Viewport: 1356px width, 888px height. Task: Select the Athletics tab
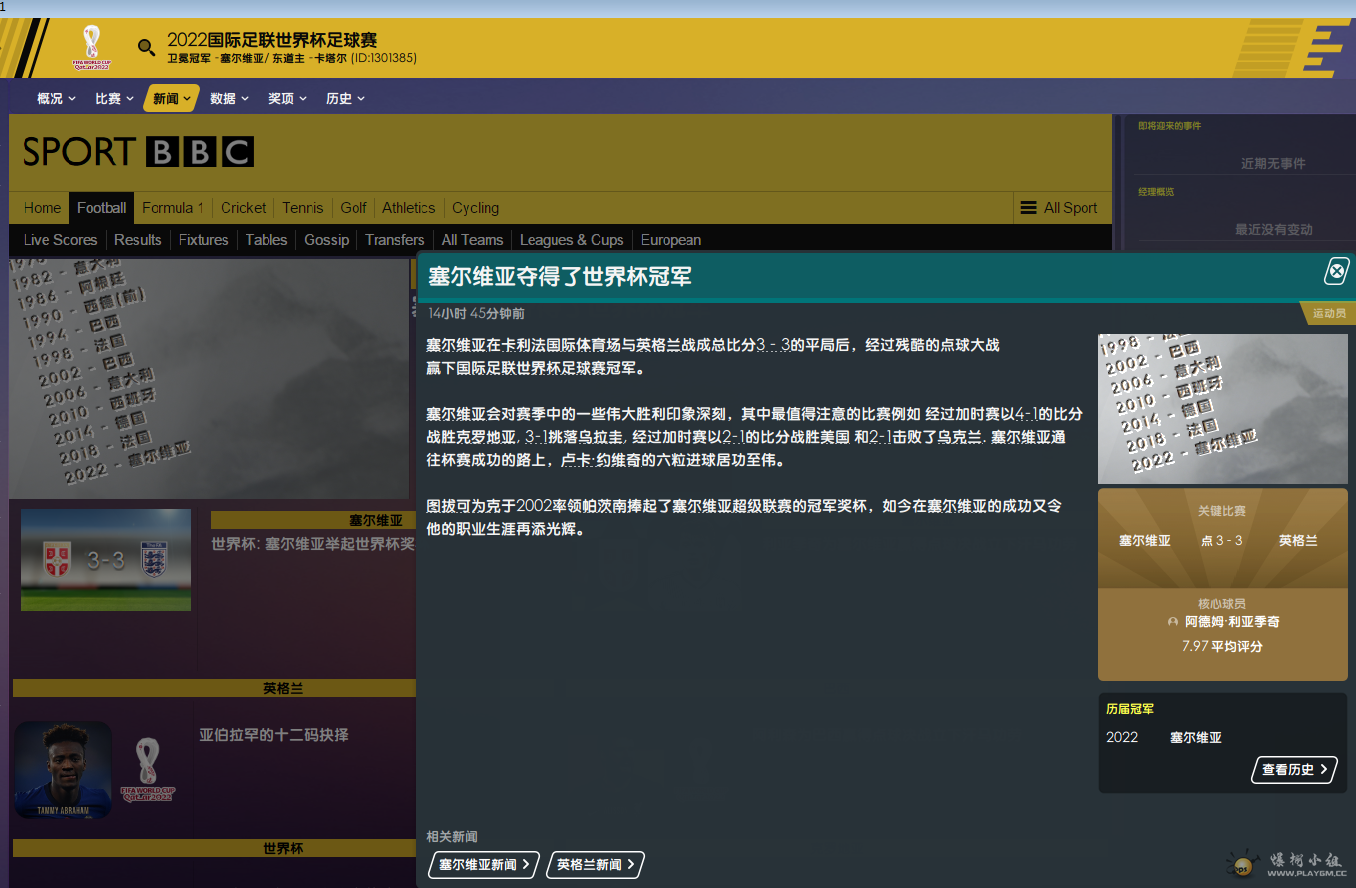(409, 208)
